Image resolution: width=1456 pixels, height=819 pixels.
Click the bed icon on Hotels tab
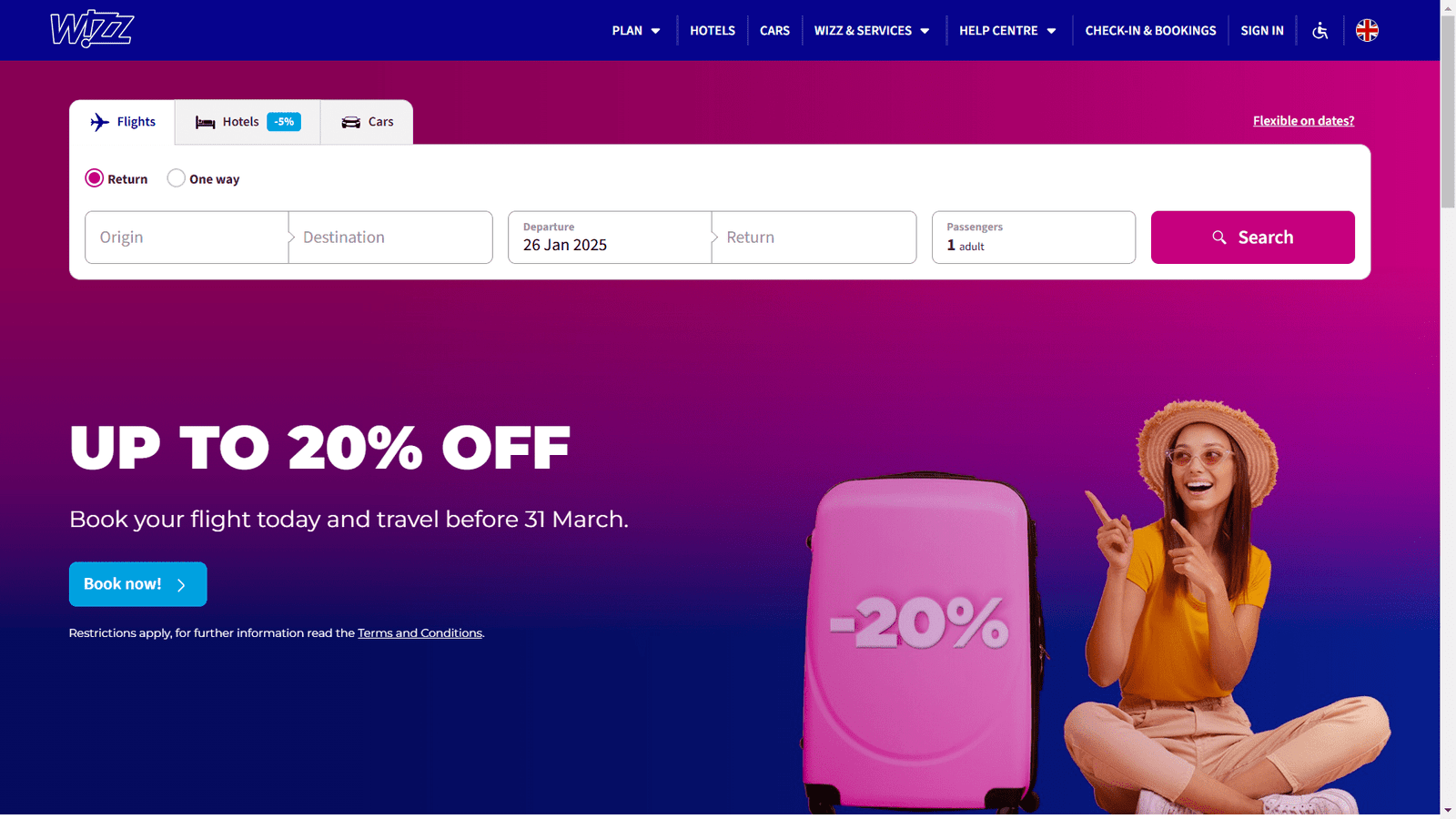pos(205,122)
